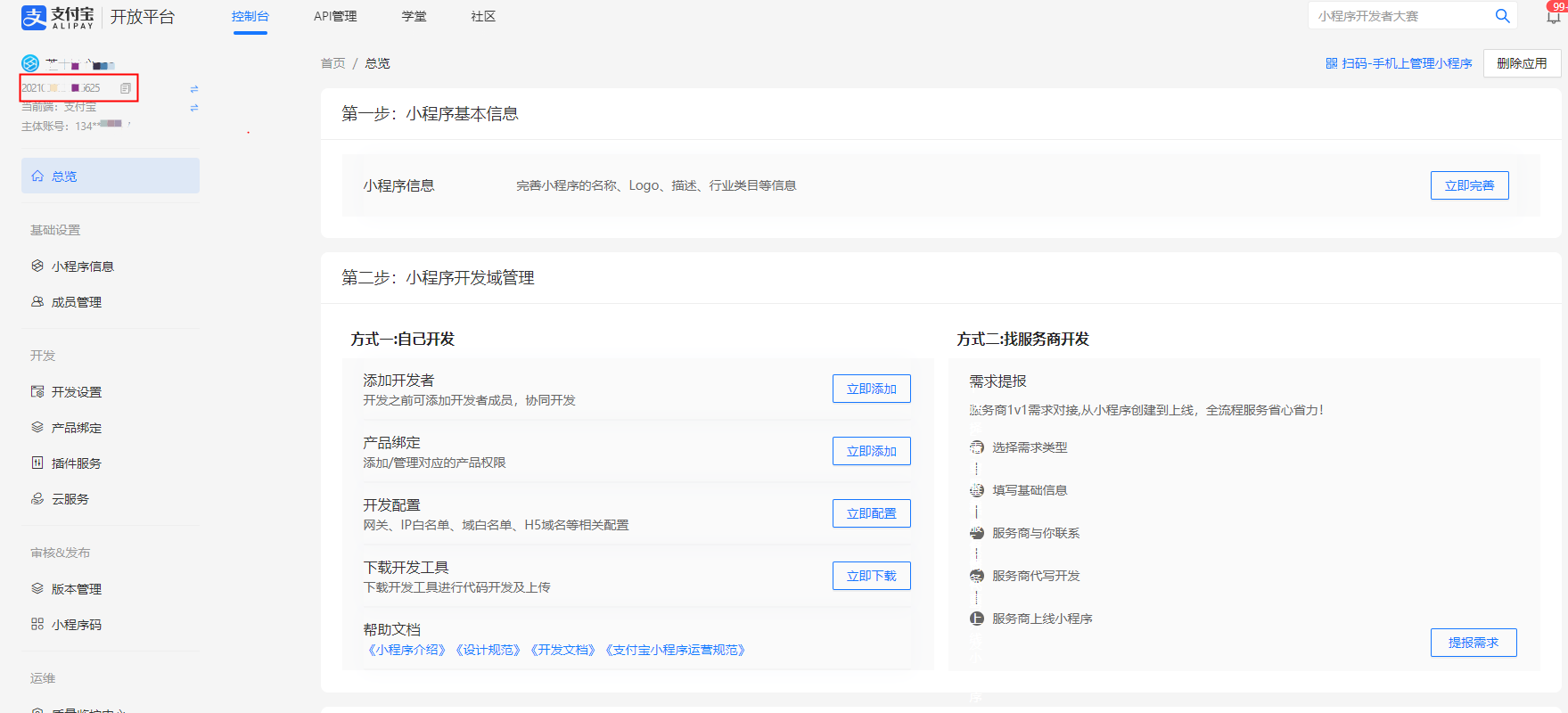Click the 删除应用 button
1568x713 pixels.
1522,63
